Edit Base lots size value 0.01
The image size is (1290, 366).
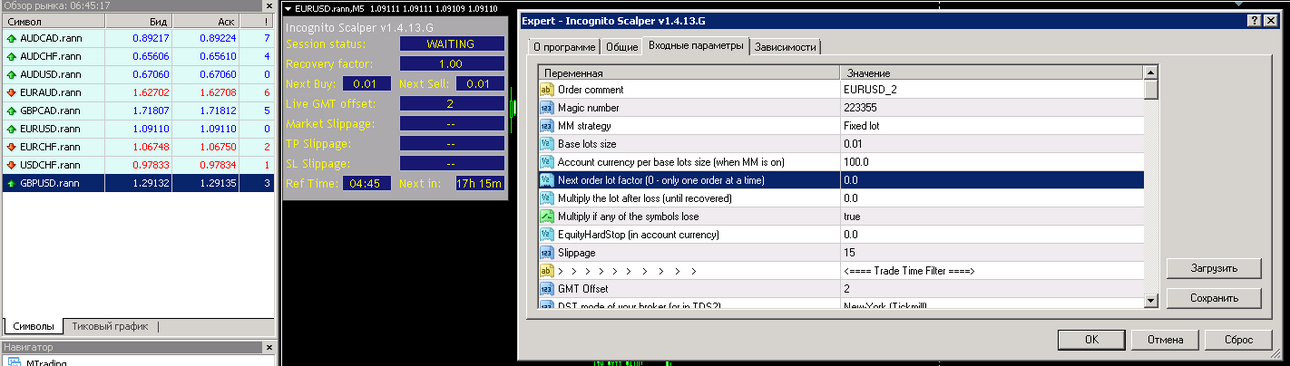tap(991, 144)
